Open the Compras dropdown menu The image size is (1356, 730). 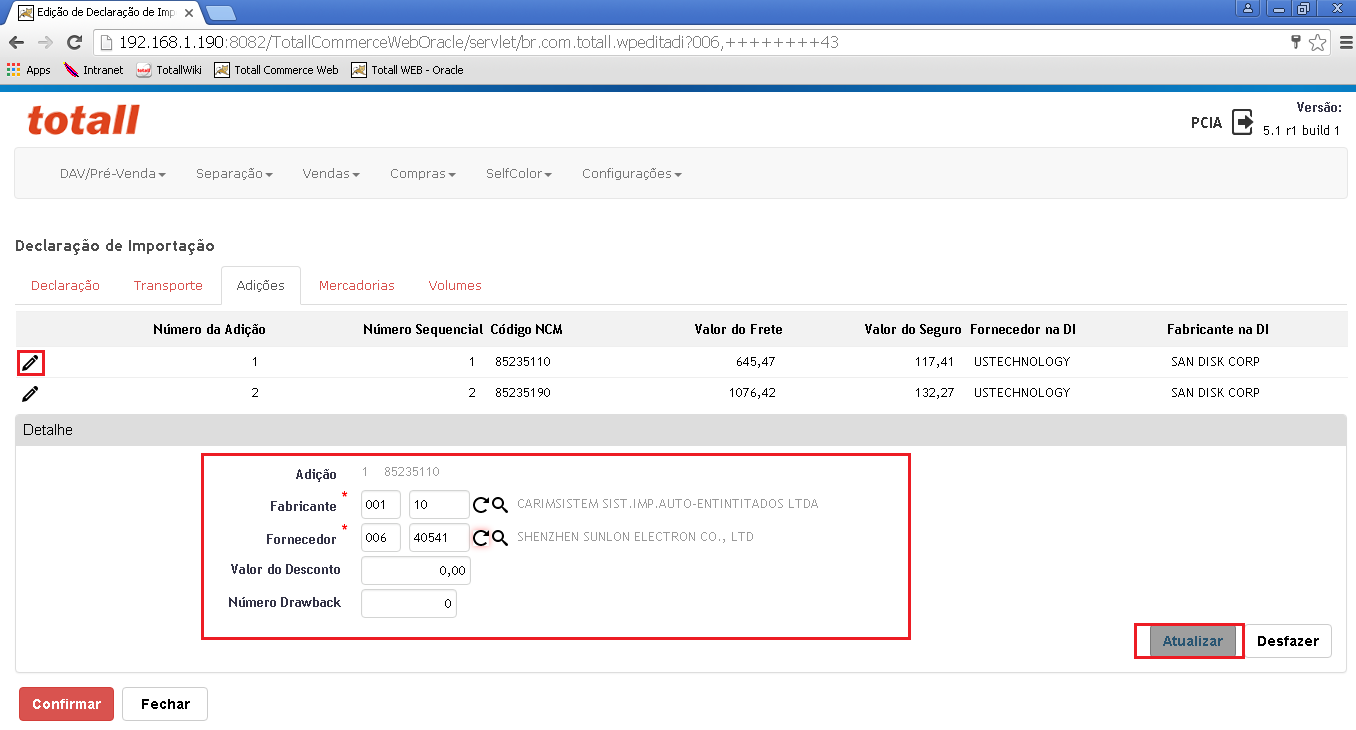click(x=423, y=174)
